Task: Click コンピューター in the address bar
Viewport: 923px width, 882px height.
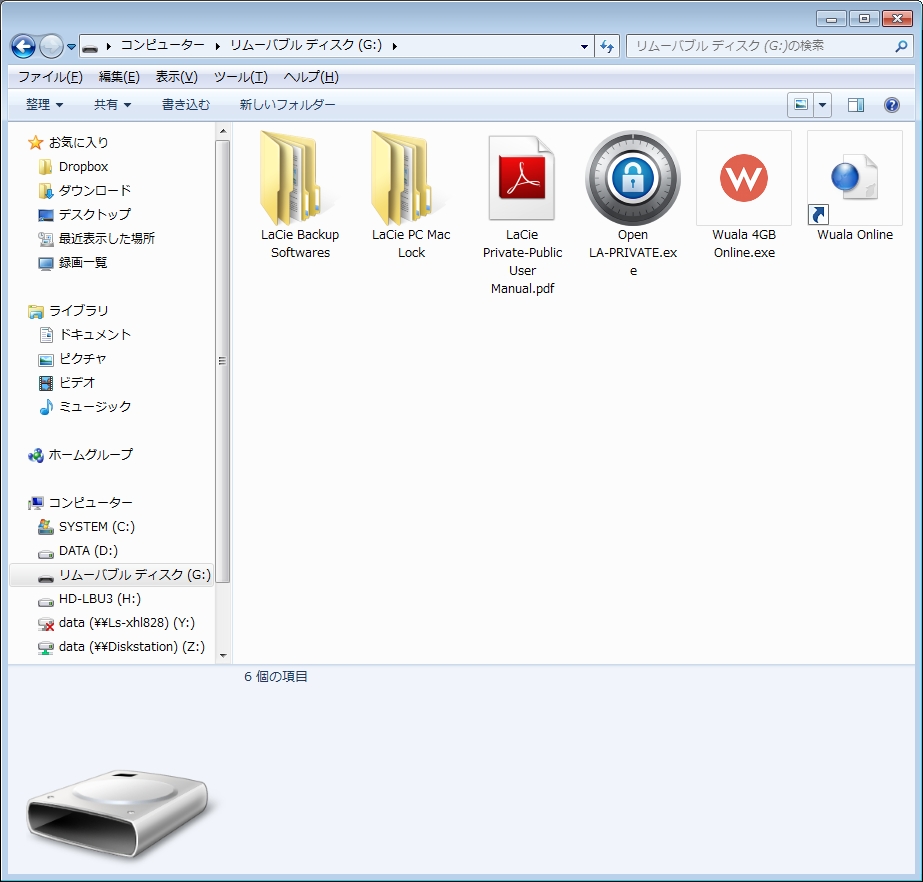Action: pyautogui.click(x=162, y=45)
